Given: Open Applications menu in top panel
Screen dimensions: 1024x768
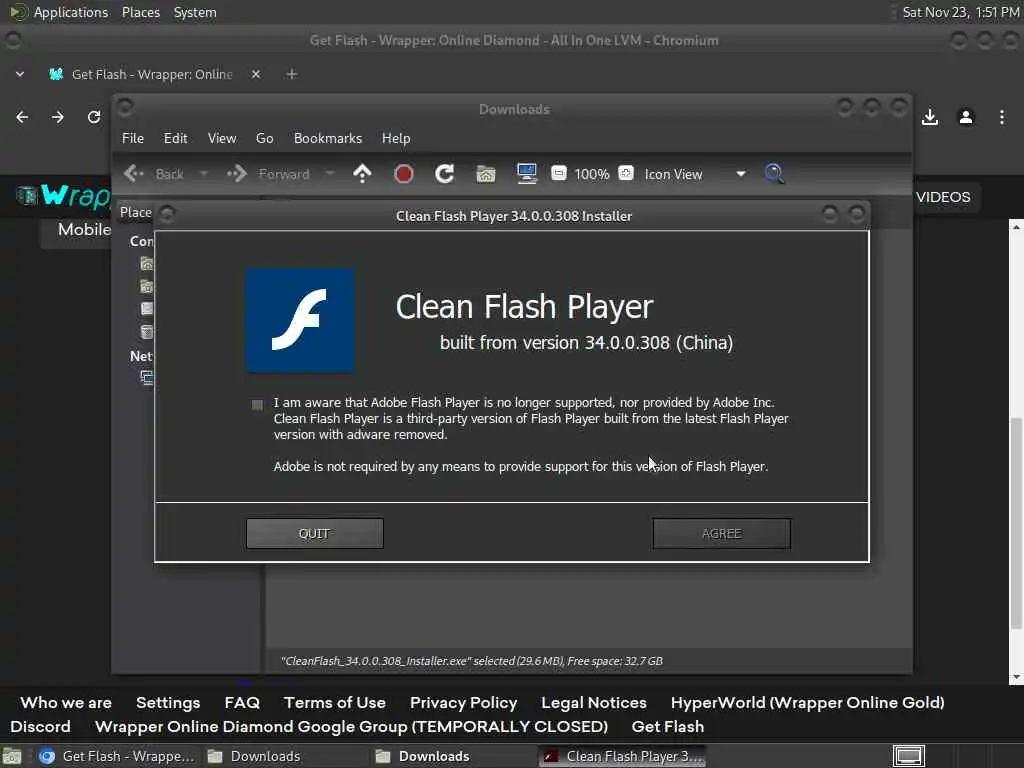Looking at the screenshot, I should point(59,12).
